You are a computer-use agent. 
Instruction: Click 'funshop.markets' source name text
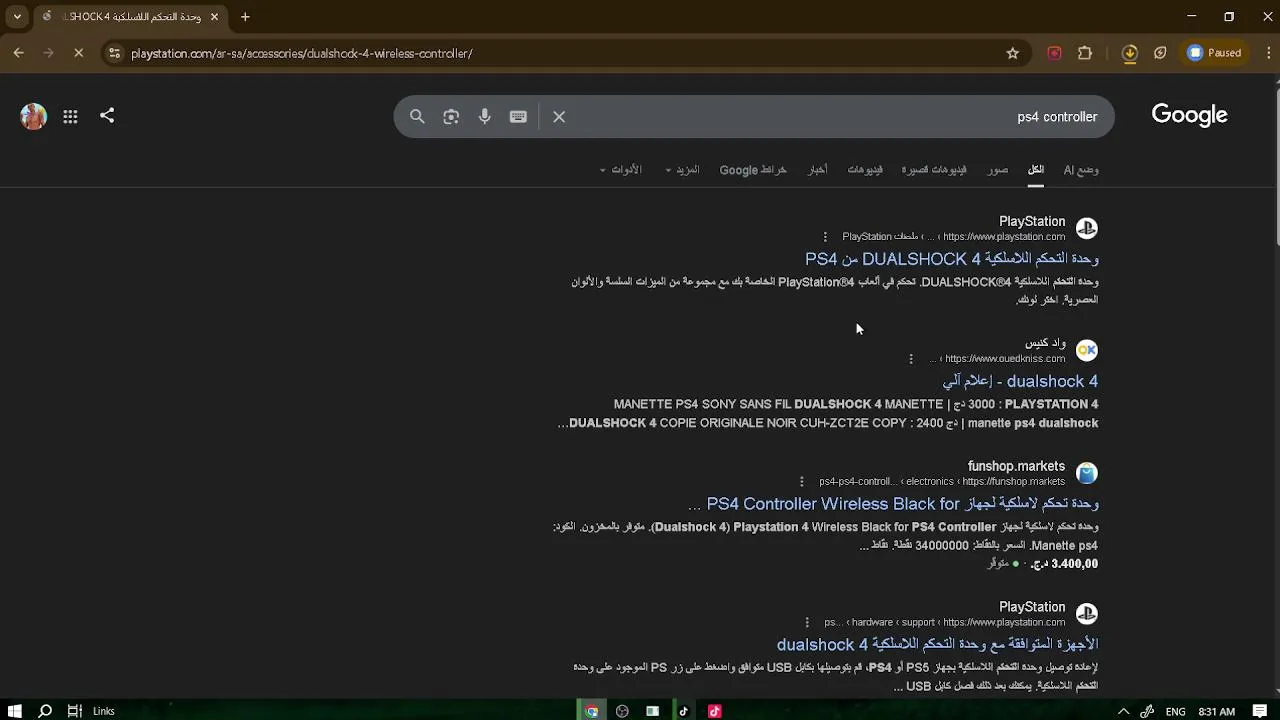tap(1016, 466)
